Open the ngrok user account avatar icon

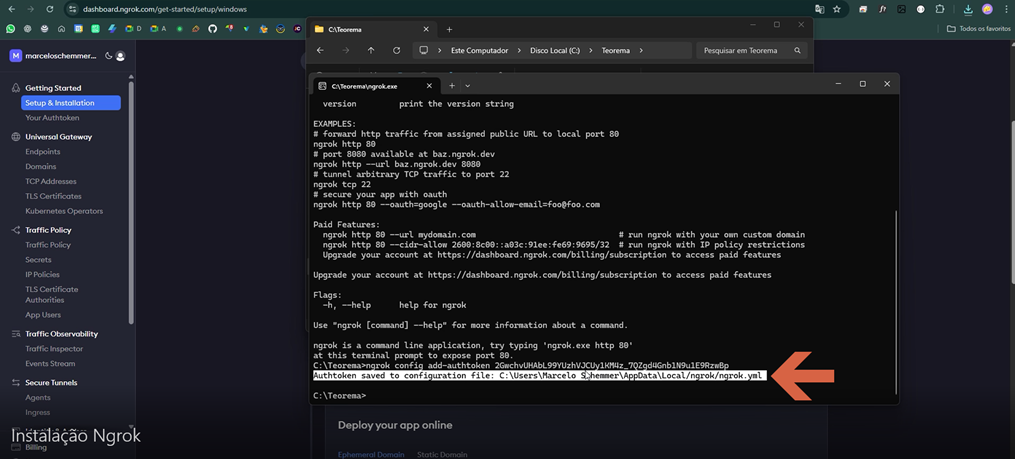pyautogui.click(x=120, y=56)
